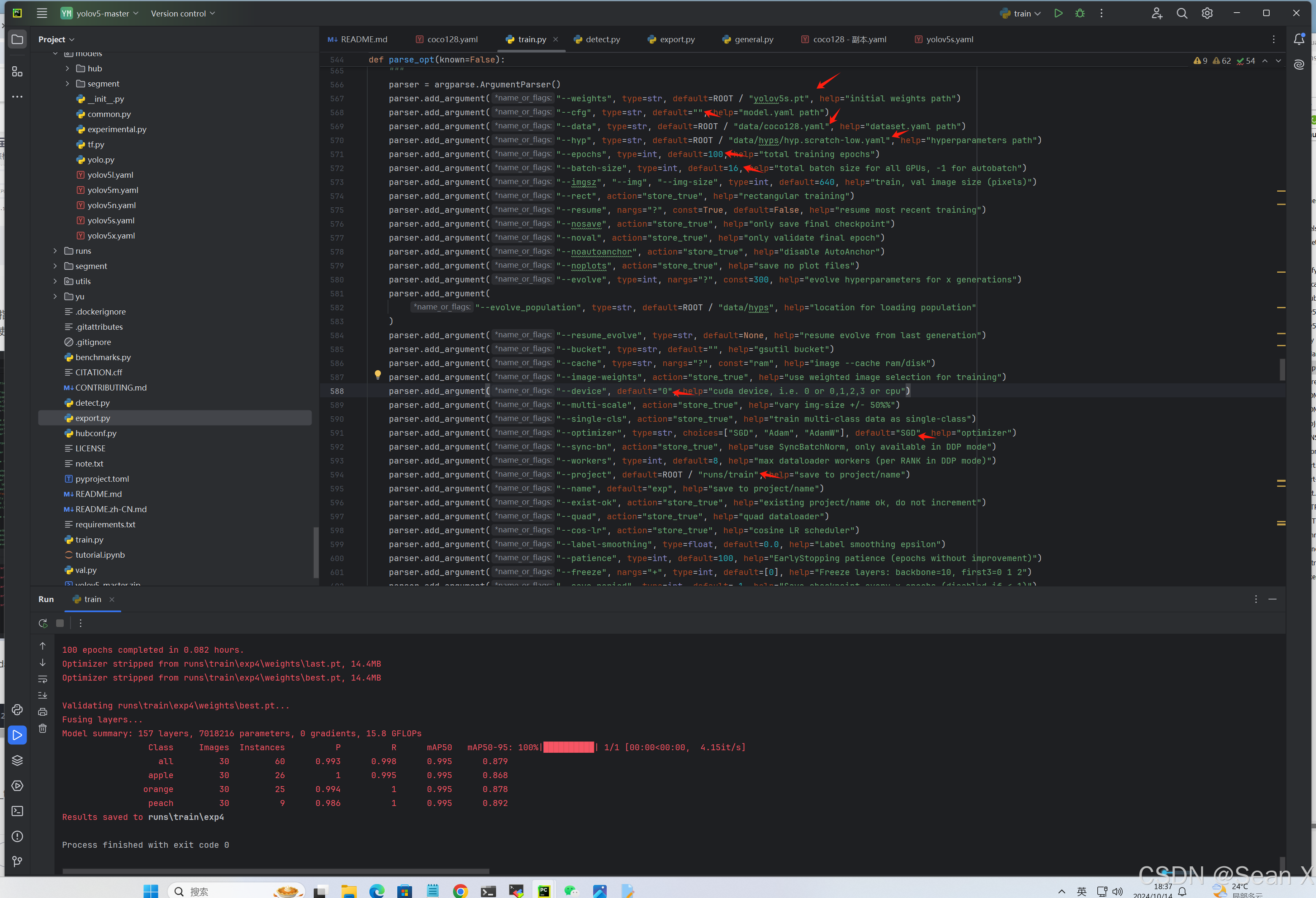This screenshot has width=1316, height=898.
Task: Jump to next highlighted problem
Action: click(1278, 60)
